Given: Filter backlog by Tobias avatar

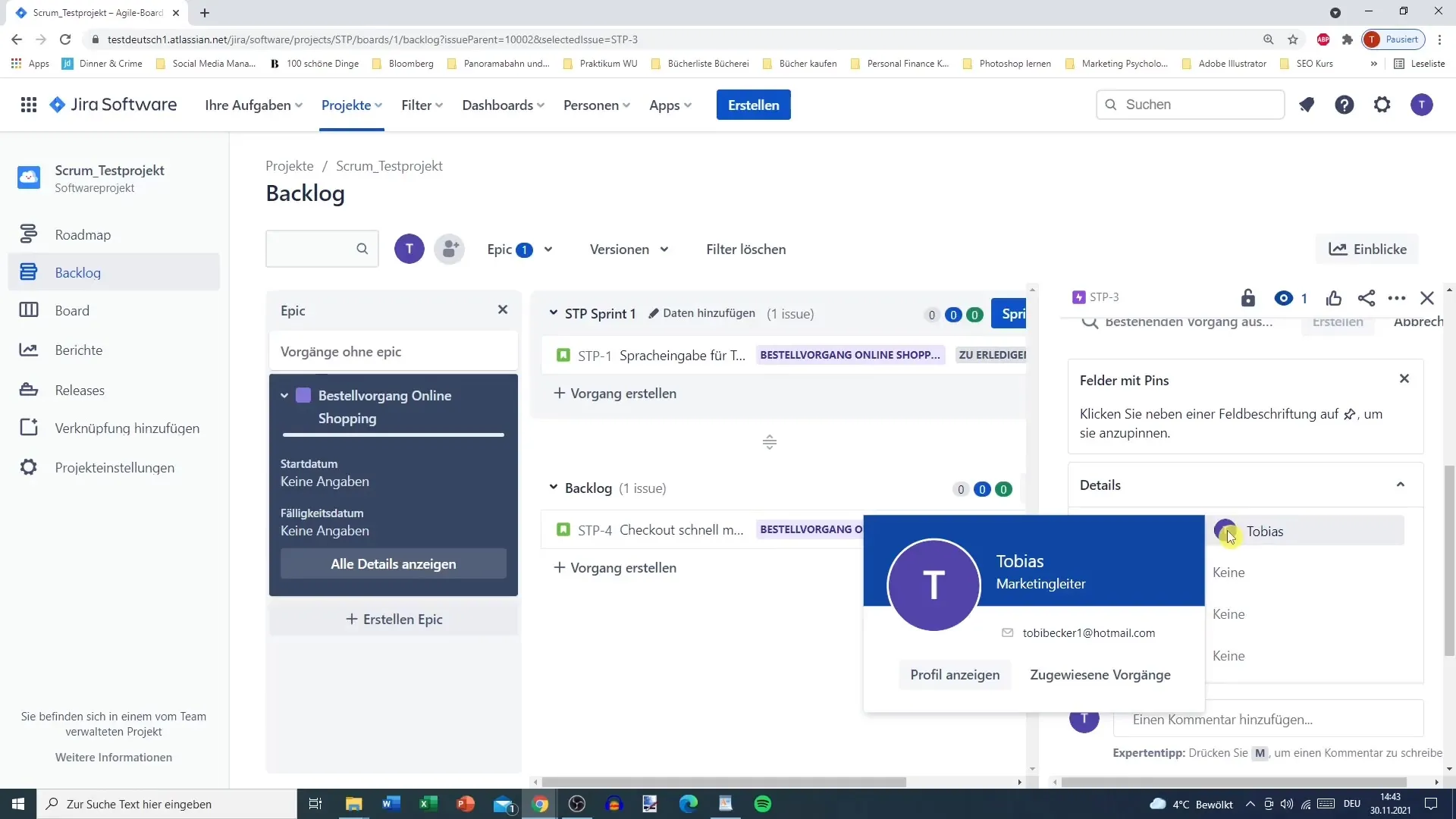Looking at the screenshot, I should pyautogui.click(x=409, y=249).
